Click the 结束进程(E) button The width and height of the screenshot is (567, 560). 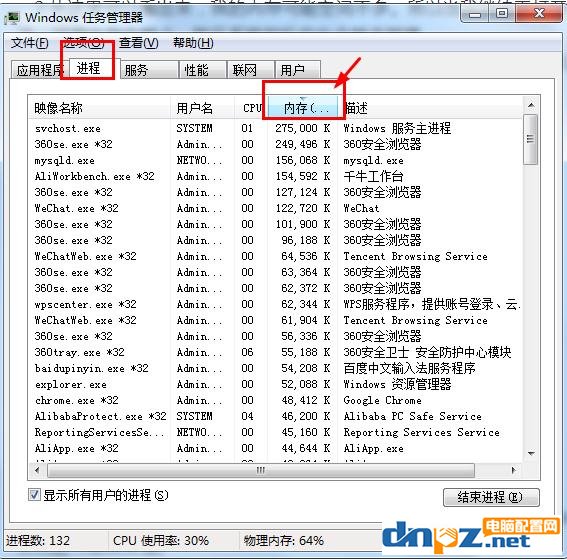click(x=491, y=497)
